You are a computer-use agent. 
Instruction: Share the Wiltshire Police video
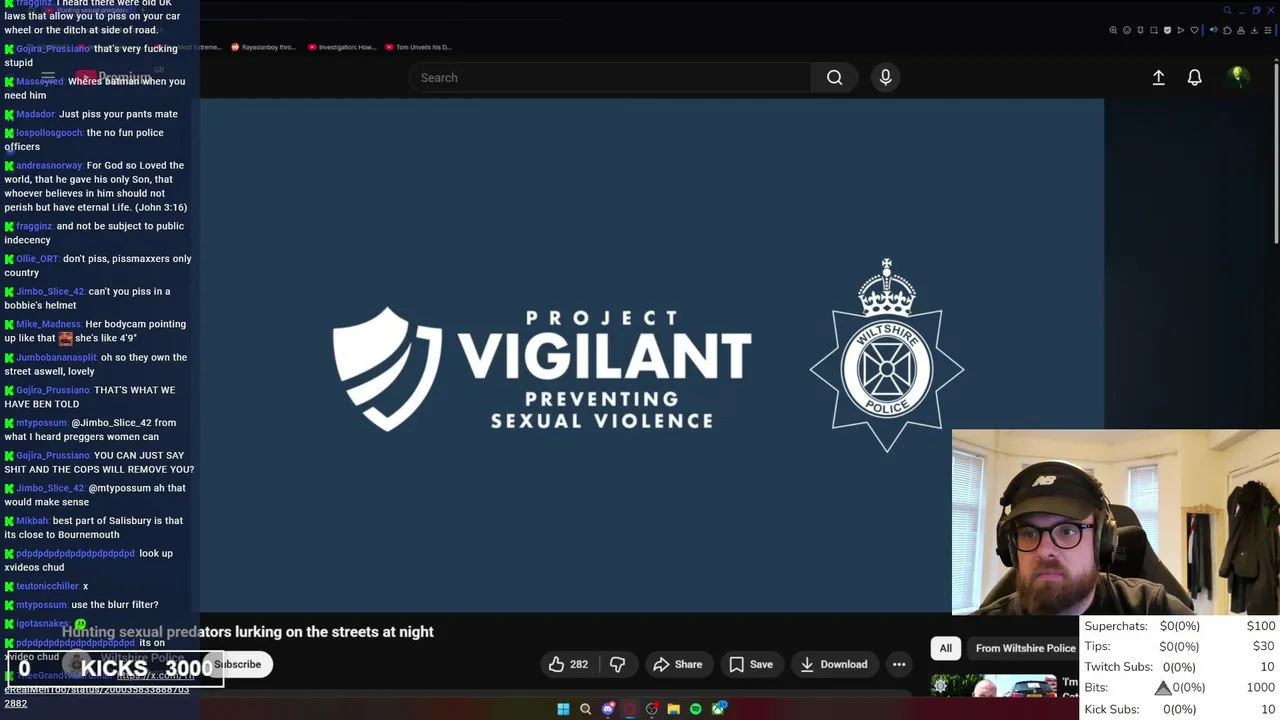pos(678,664)
